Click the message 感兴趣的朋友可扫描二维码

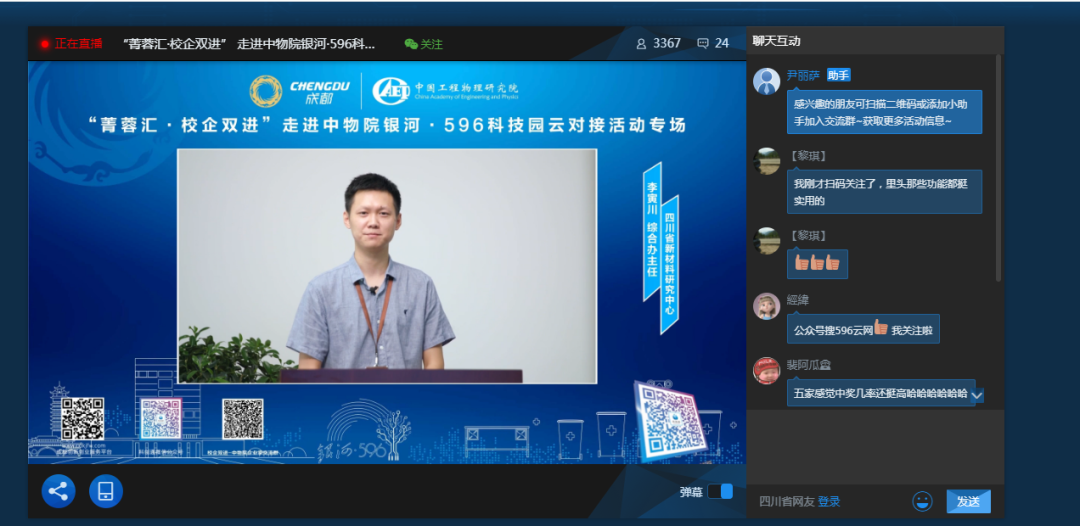pyautogui.click(x=884, y=112)
